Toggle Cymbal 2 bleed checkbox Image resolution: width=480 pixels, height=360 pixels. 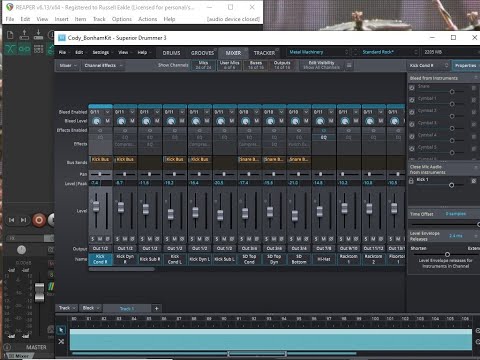tap(412, 112)
